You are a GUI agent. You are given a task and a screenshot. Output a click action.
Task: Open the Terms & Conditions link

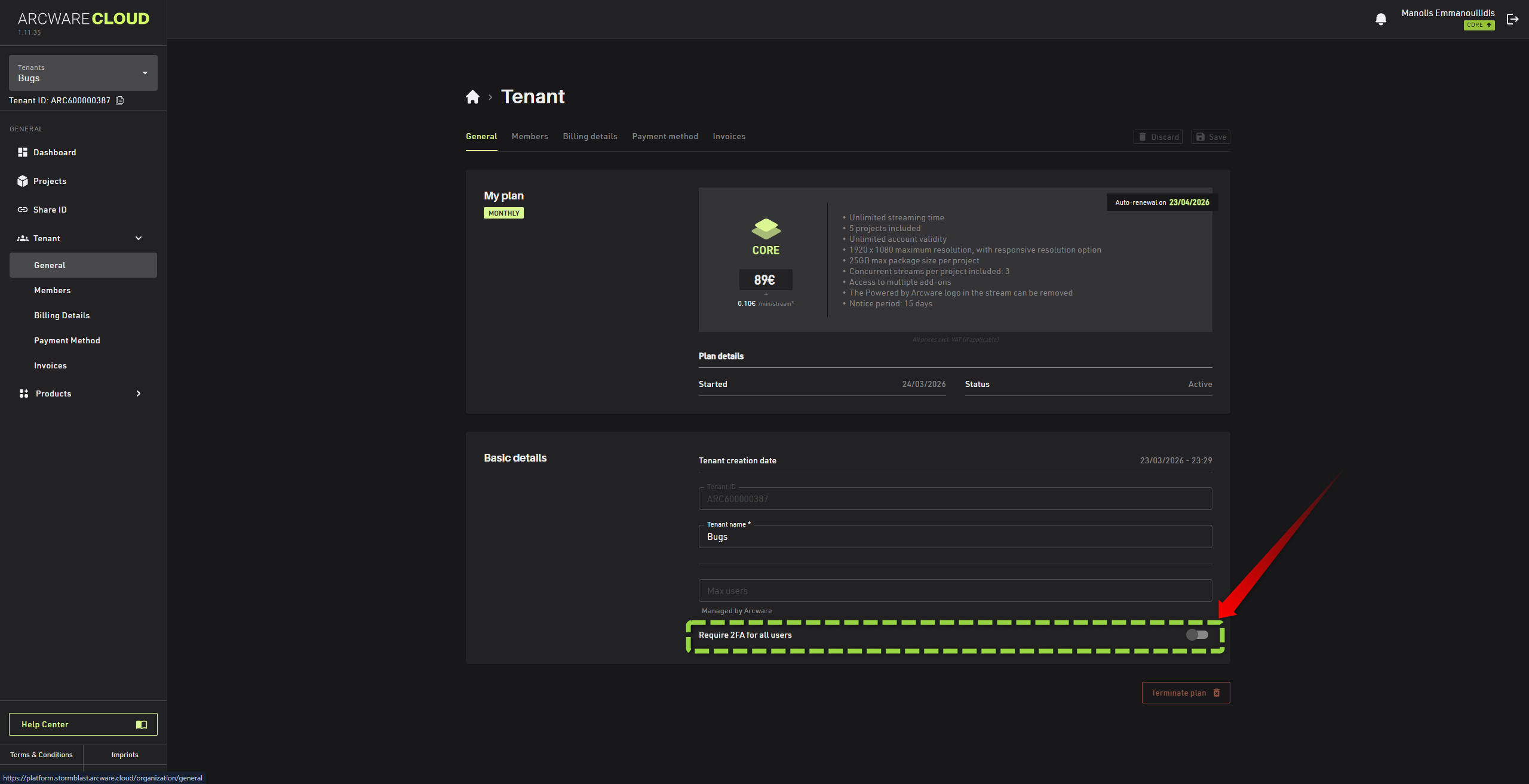41,755
